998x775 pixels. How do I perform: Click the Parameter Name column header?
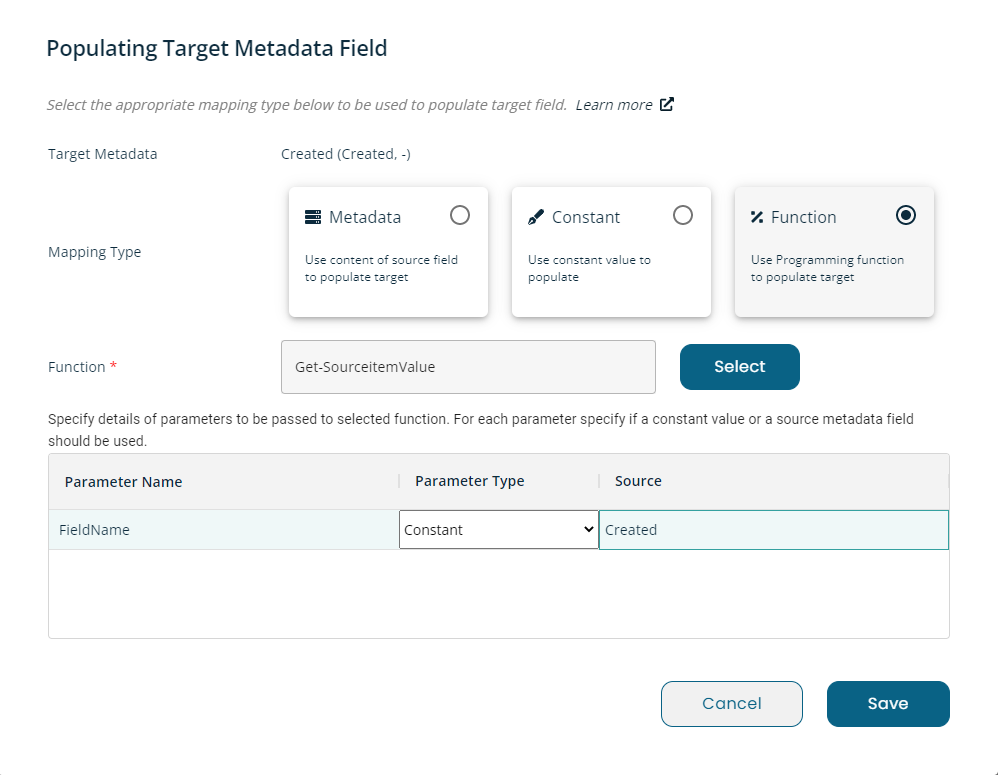123,482
